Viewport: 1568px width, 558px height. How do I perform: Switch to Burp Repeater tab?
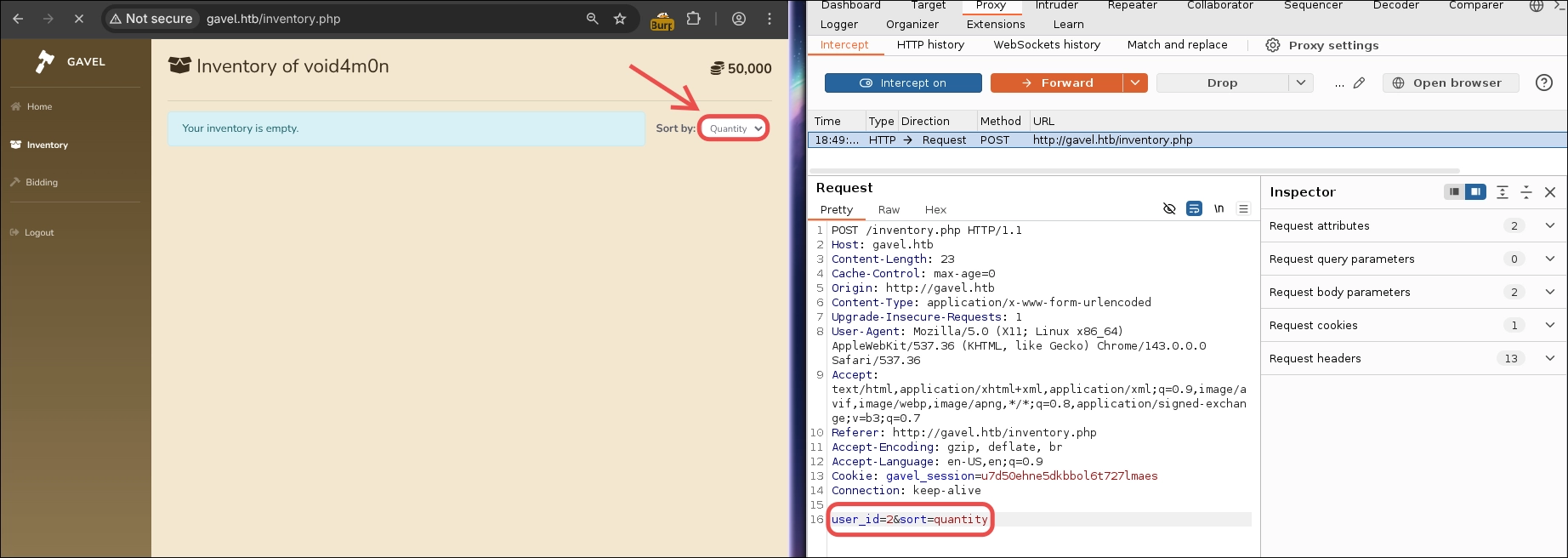(x=1132, y=5)
